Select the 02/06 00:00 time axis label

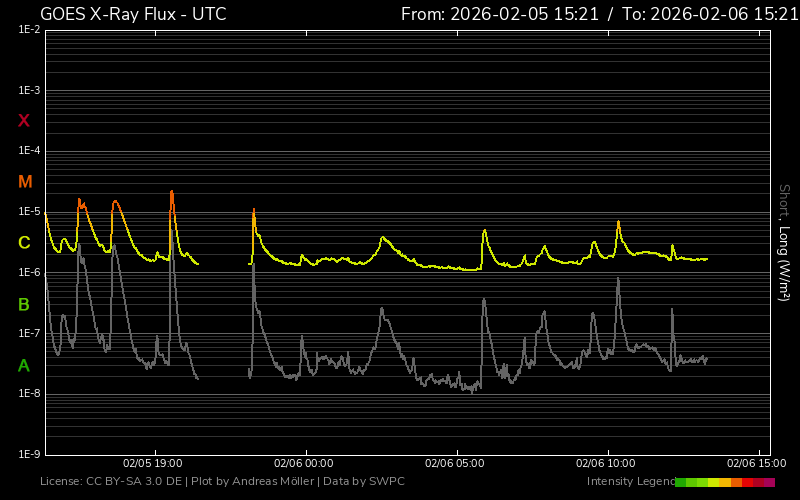[x=304, y=463]
